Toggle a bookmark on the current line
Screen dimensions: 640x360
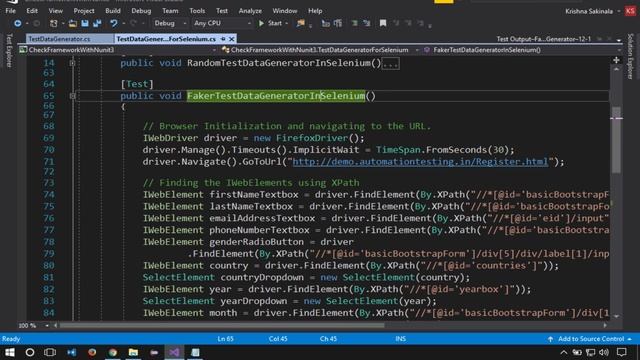383,23
